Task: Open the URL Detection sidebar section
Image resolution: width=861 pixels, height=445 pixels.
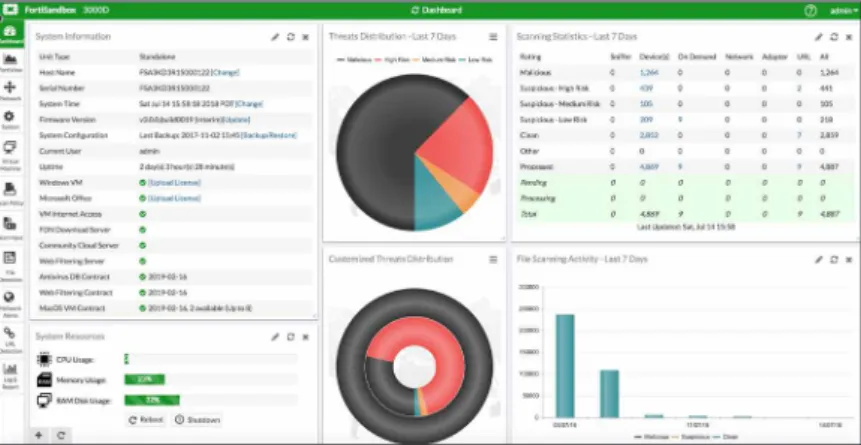Action: (x=10, y=340)
